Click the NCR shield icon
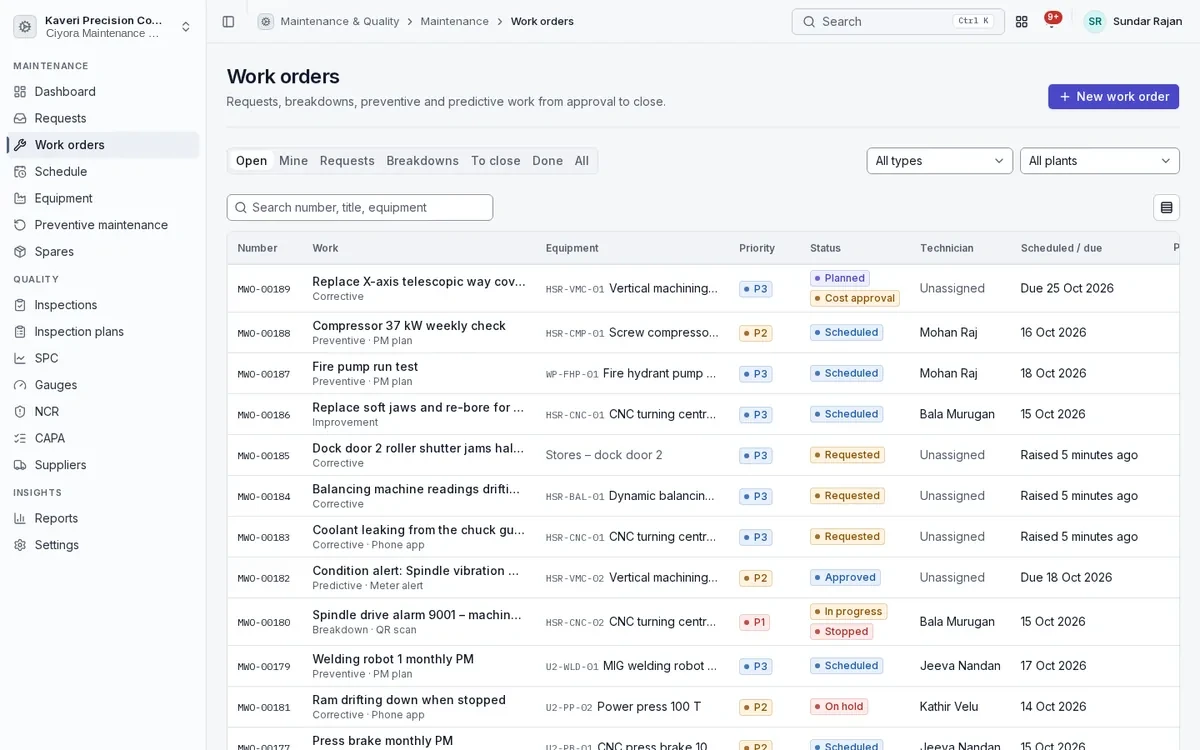1200x750 pixels. tap(20, 412)
